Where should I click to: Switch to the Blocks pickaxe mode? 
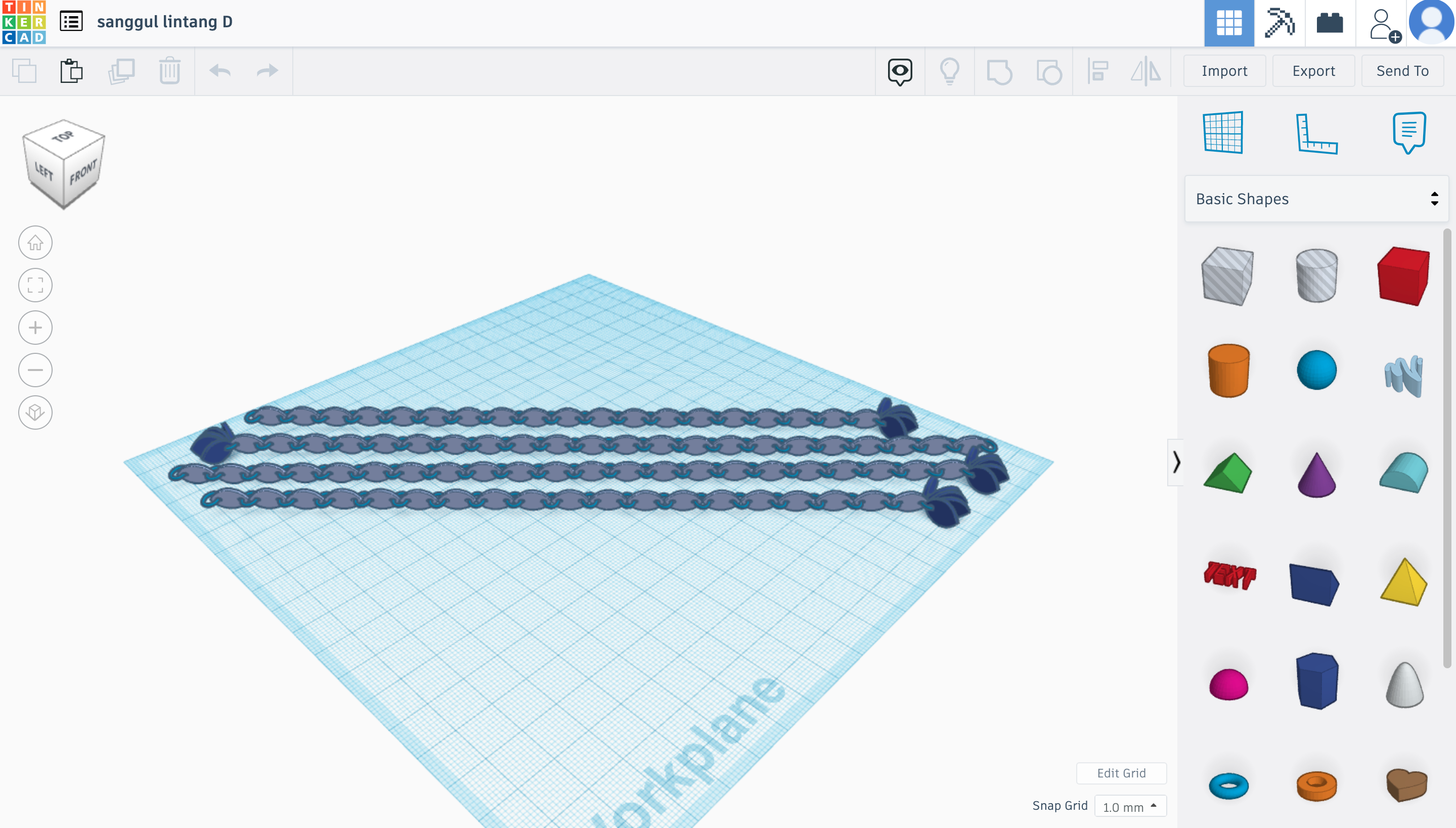pos(1279,23)
